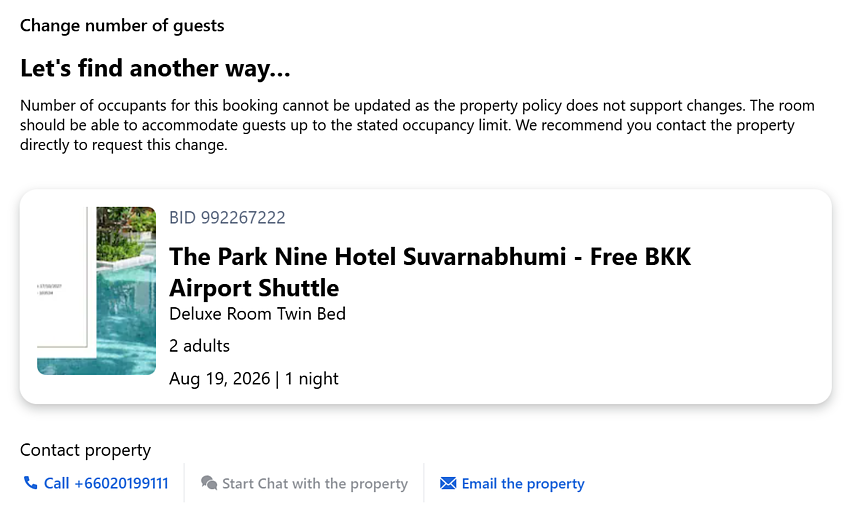Click the Change number of guests title
The width and height of the screenshot is (850, 506).
point(122,25)
